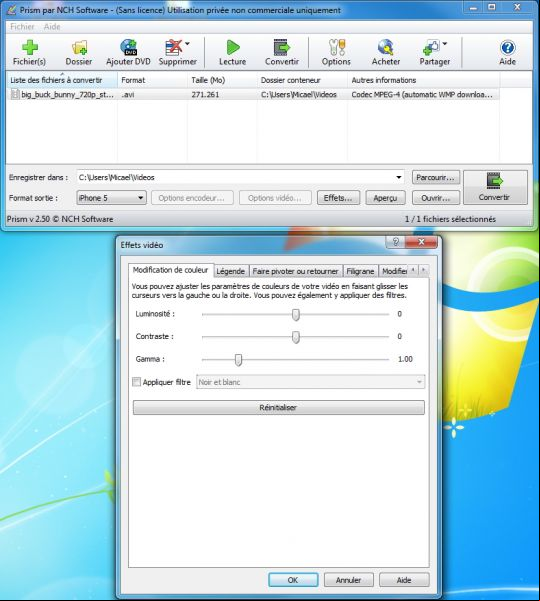Click the Options vidéo... button
The width and height of the screenshot is (540, 601).
point(275,198)
